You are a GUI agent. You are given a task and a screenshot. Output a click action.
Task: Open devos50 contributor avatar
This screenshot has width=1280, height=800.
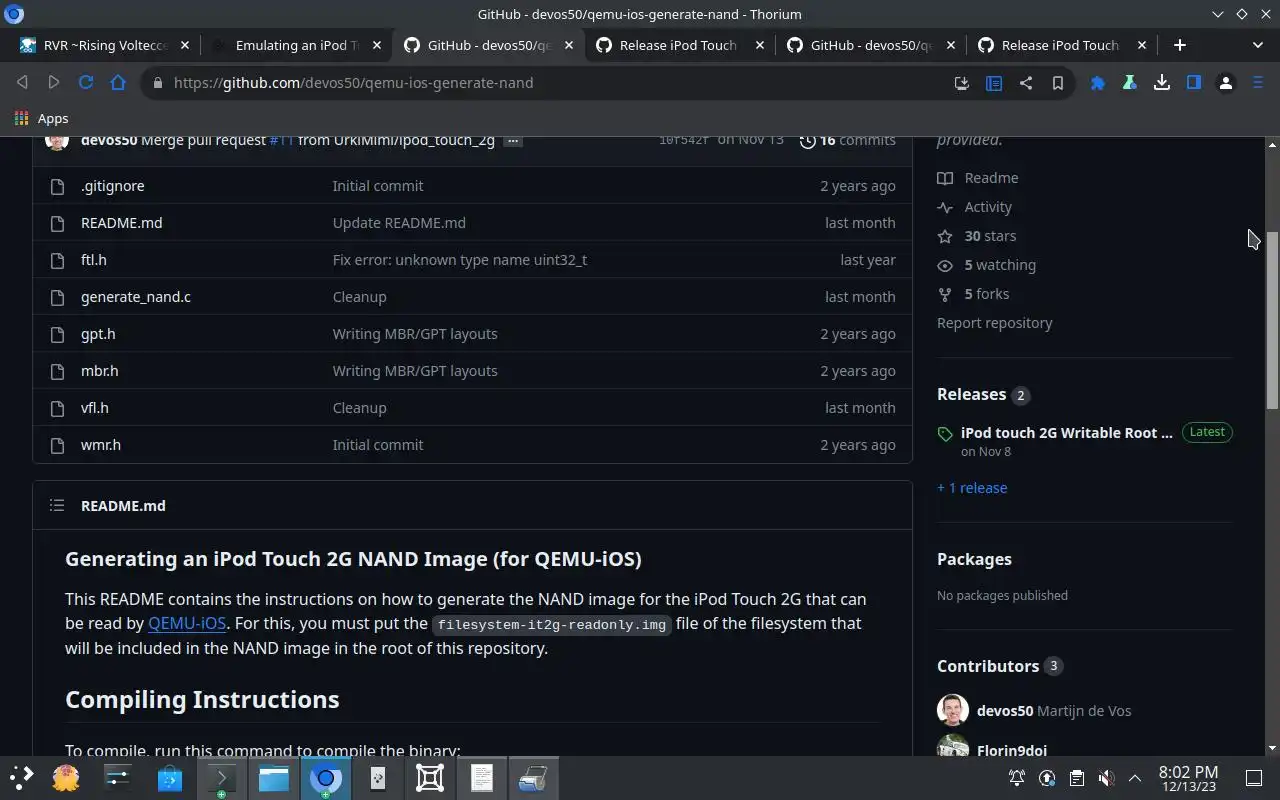pos(953,711)
